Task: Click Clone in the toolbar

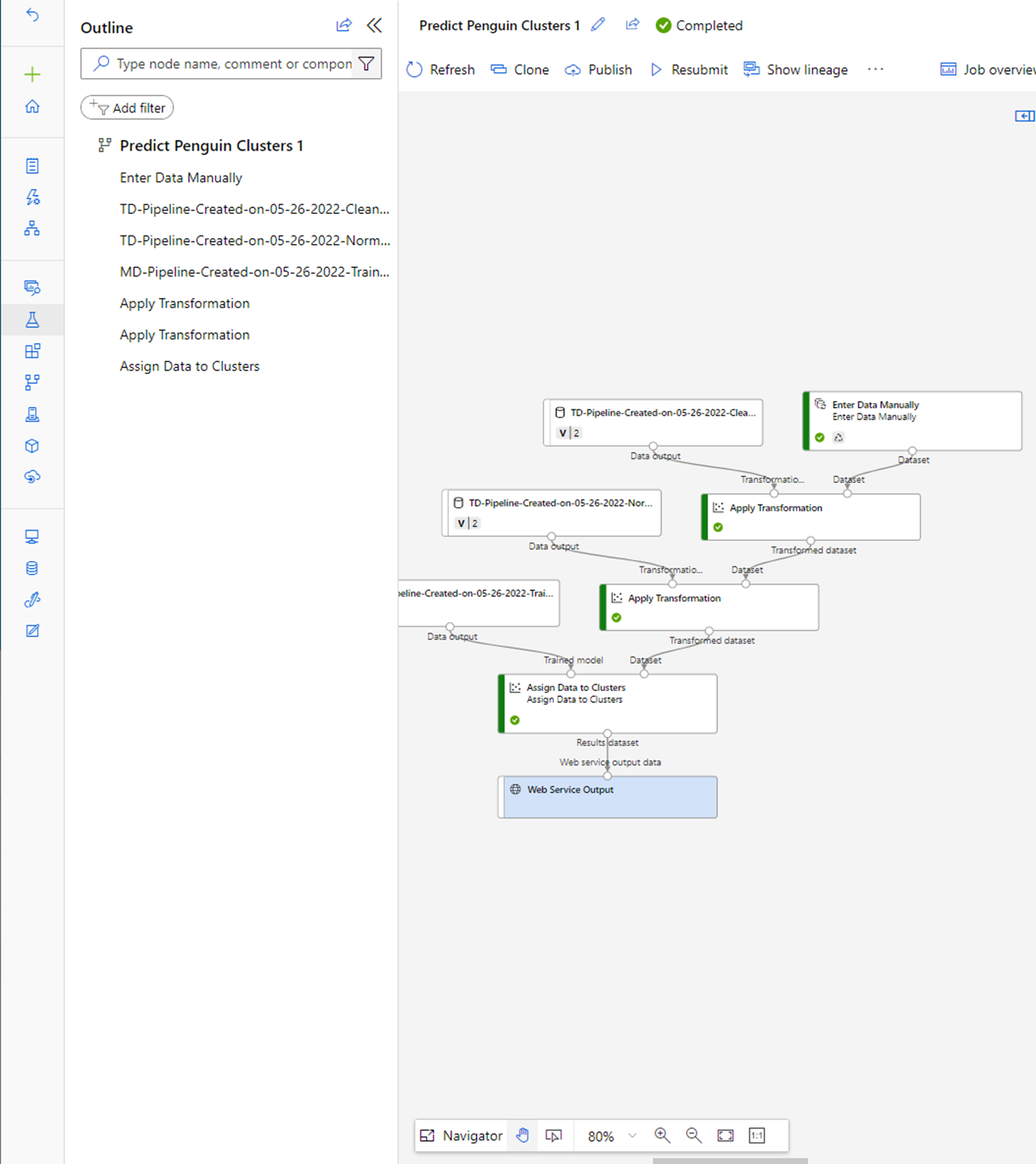Action: click(520, 70)
